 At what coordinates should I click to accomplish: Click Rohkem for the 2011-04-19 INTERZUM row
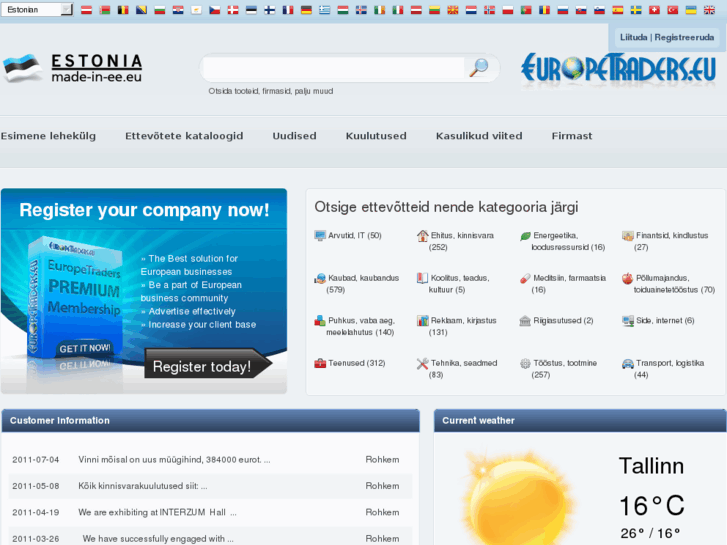[382, 513]
